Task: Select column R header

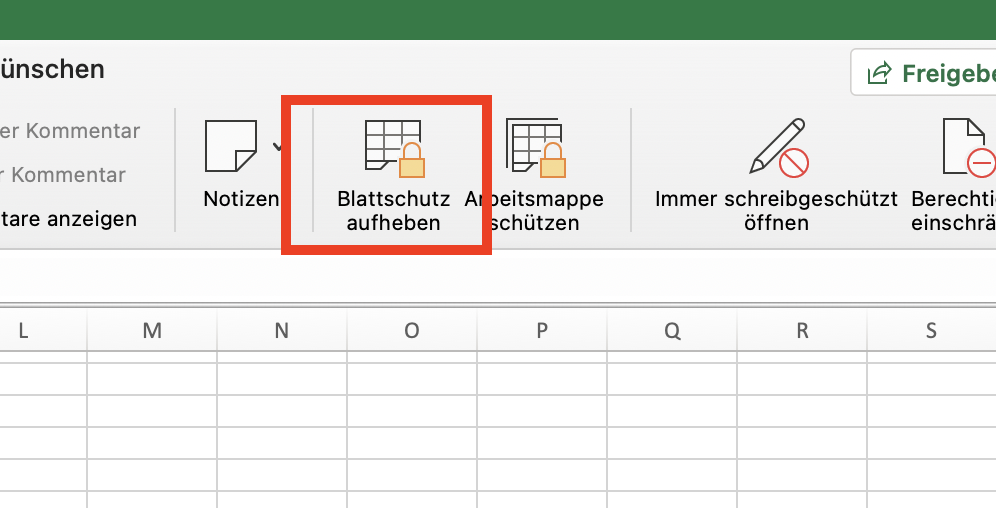Action: tap(802, 330)
